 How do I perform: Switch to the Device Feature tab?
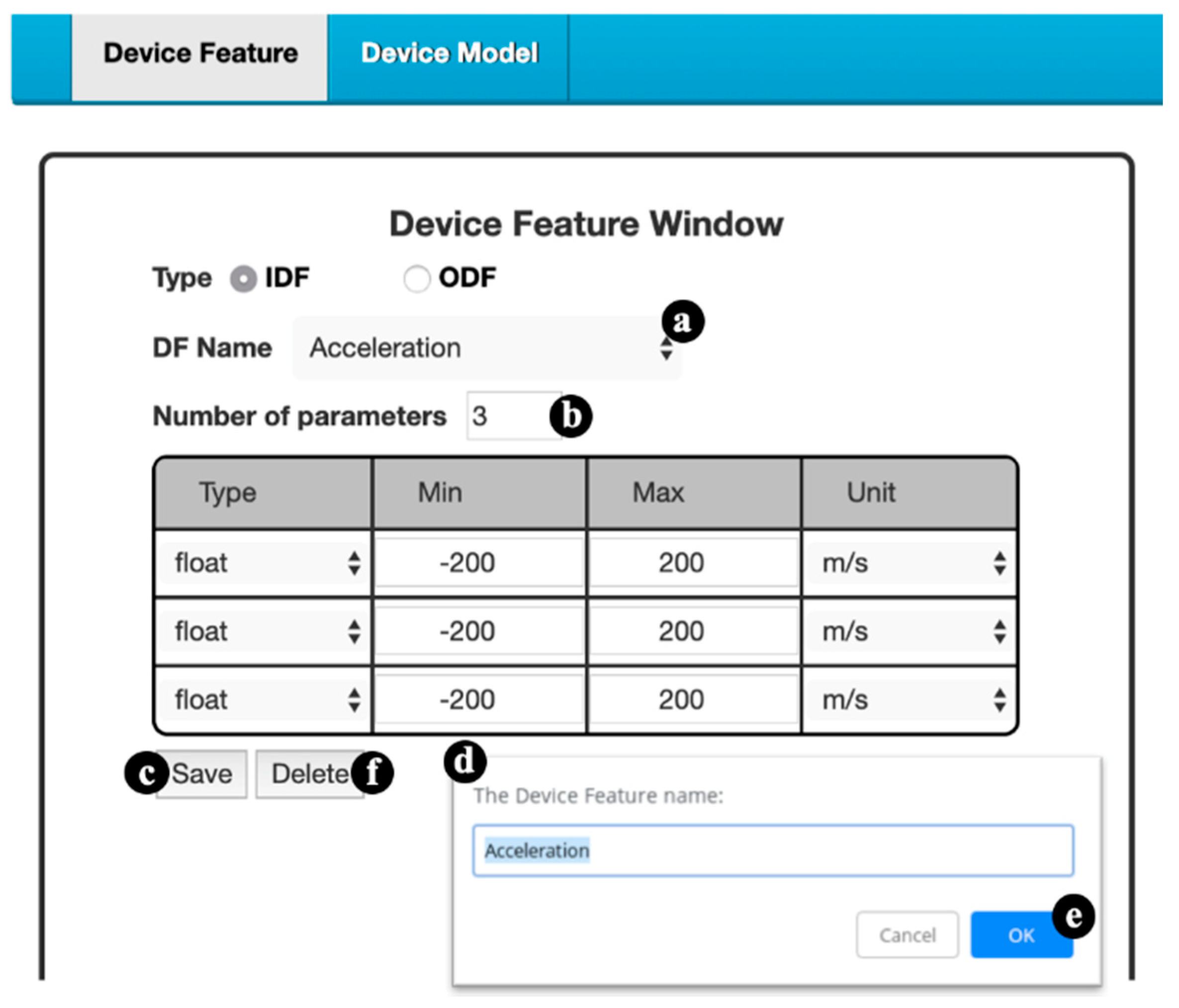(x=200, y=54)
